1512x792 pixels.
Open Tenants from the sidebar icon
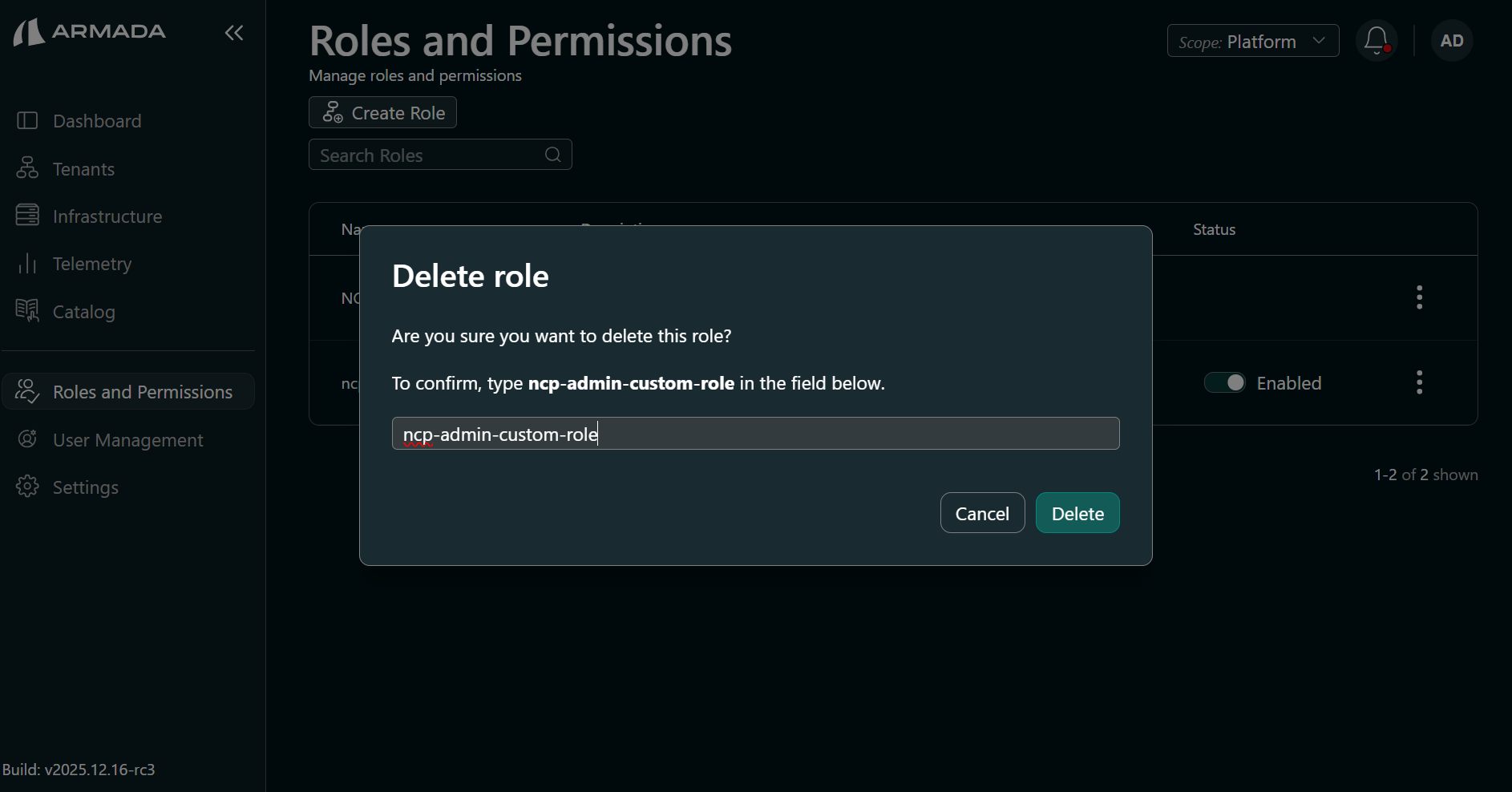point(26,168)
